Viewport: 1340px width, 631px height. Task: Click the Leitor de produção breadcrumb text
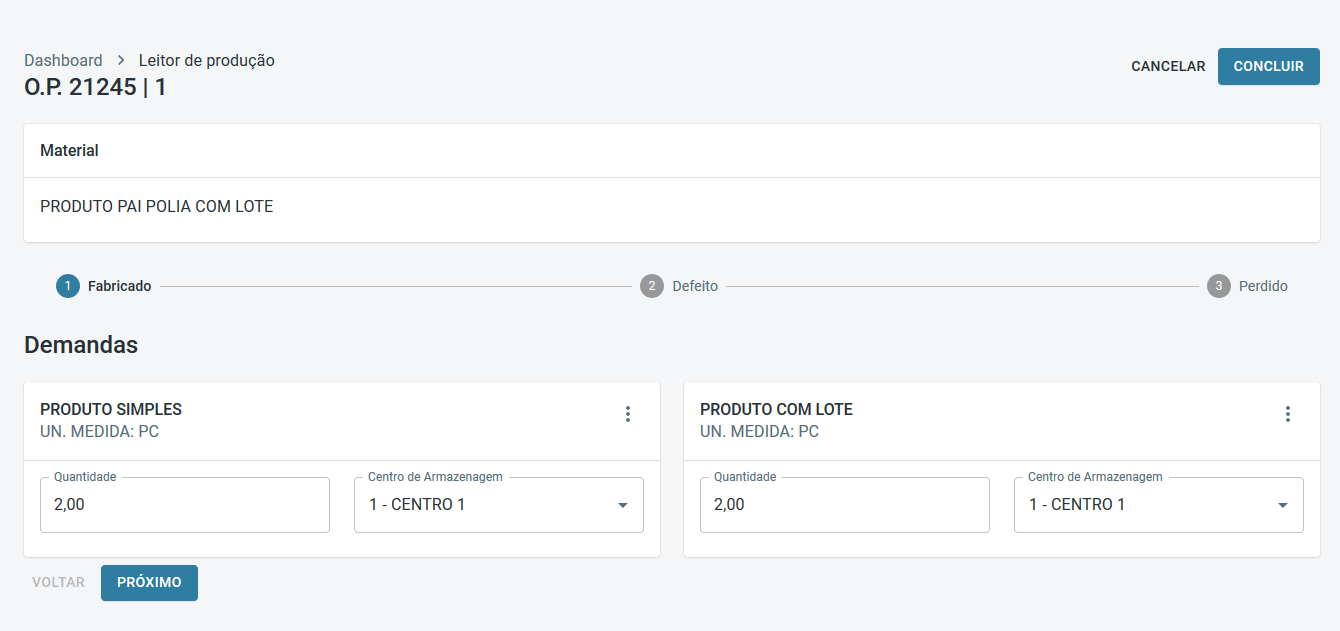tap(206, 61)
